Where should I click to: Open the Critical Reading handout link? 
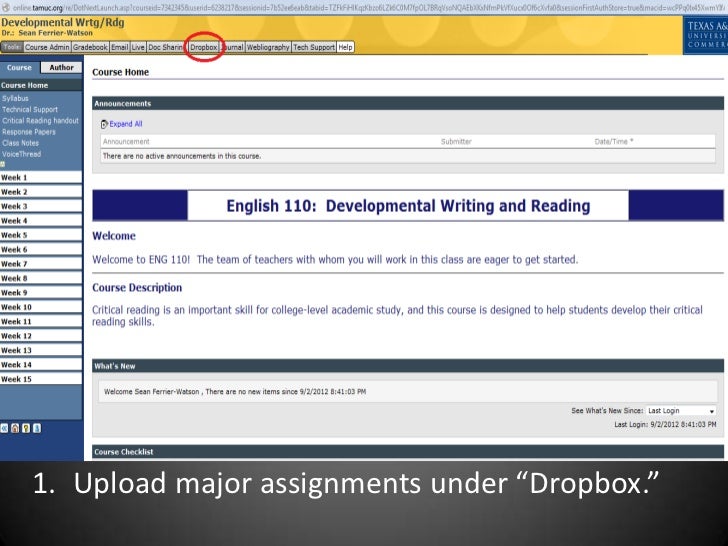tap(40, 121)
